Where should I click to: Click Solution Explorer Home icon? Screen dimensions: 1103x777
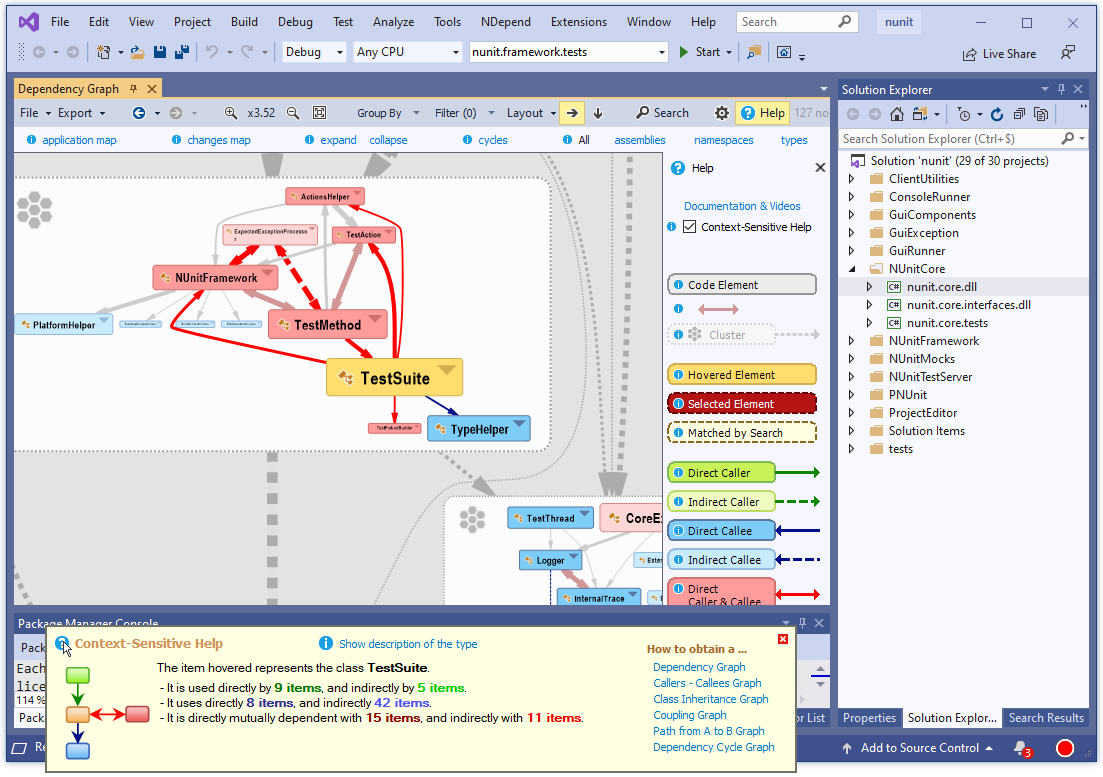coord(897,115)
